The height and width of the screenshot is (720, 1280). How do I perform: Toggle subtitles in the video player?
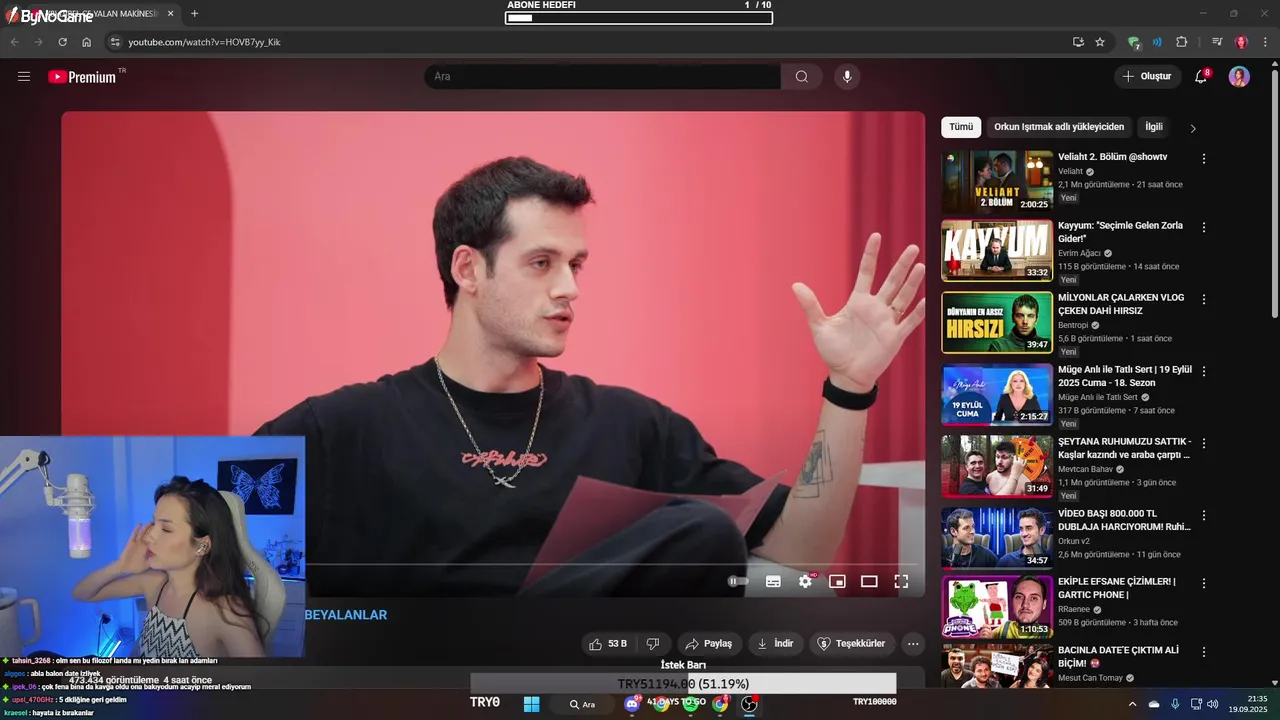[773, 581]
